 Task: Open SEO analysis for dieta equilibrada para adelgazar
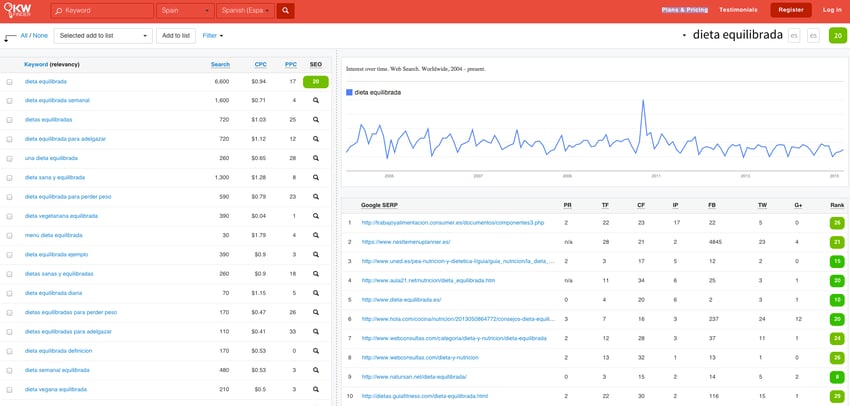[x=315, y=139]
